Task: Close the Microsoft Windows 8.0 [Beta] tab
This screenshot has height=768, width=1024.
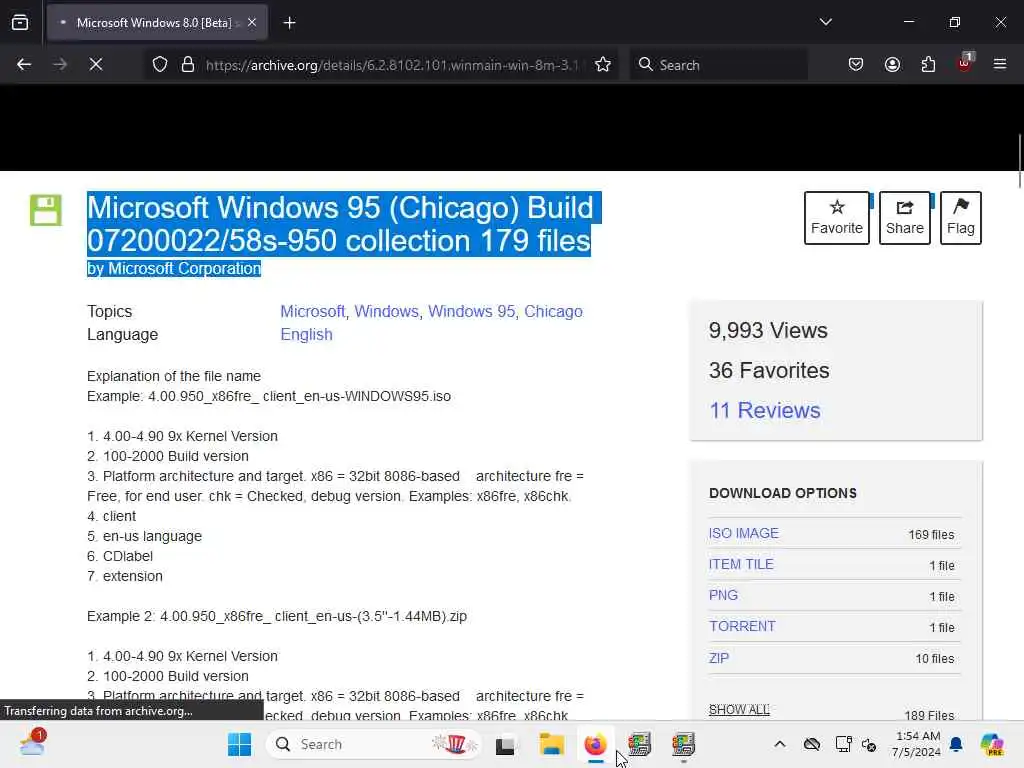Action: coord(252,23)
